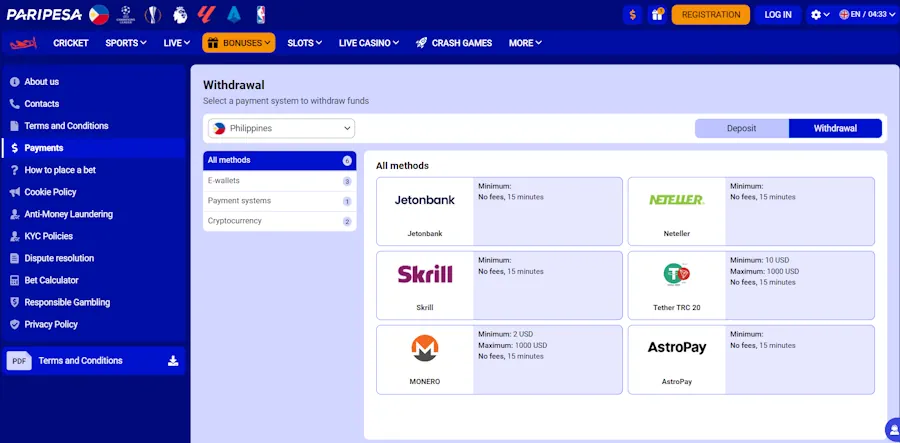Click the dollar payments icon in header
Image resolution: width=900 pixels, height=443 pixels.
point(633,15)
